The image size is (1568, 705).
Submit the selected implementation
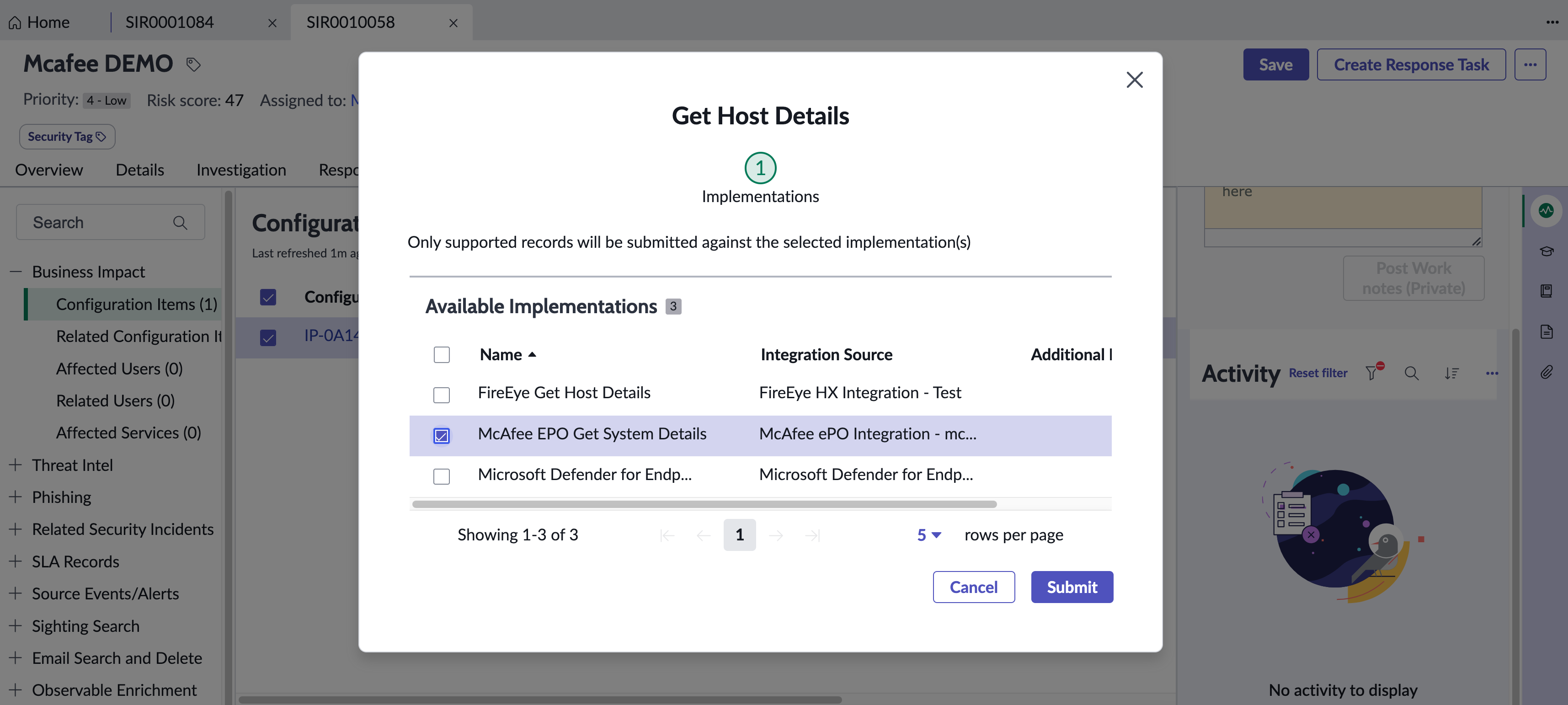(1072, 587)
